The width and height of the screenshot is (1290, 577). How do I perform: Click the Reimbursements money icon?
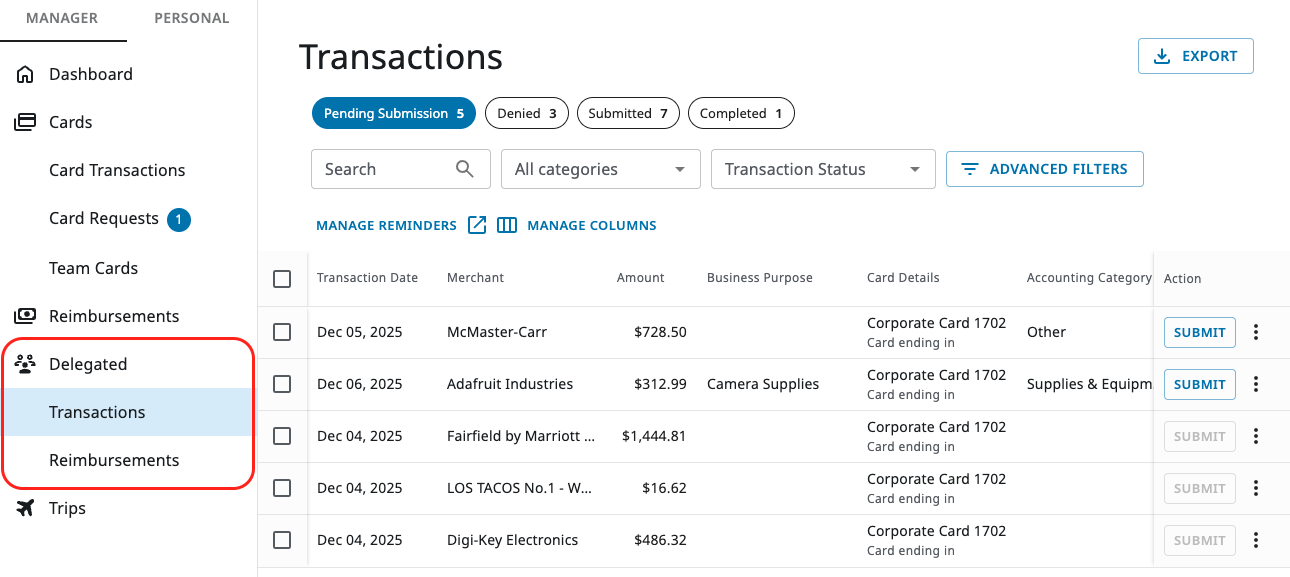25,316
